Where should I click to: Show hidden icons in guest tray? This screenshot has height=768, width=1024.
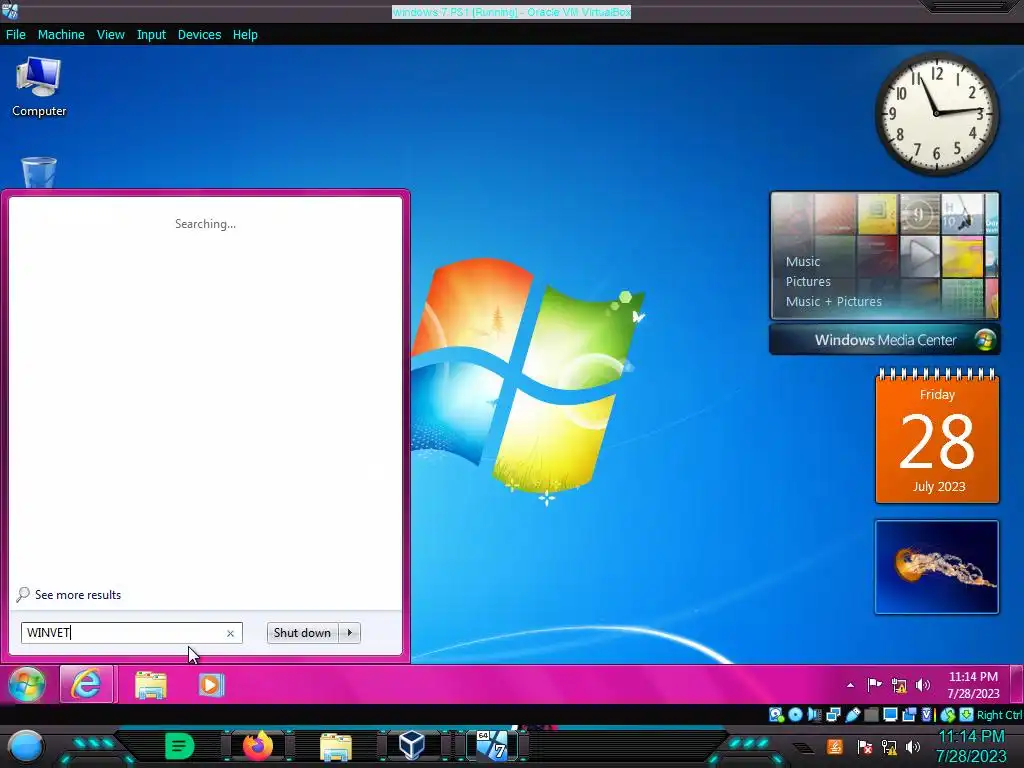coord(850,685)
